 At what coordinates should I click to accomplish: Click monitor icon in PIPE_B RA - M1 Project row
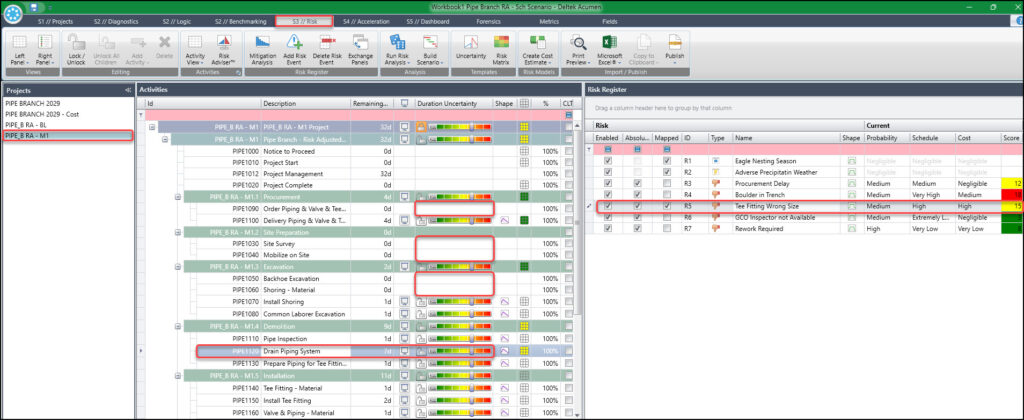coord(406,127)
